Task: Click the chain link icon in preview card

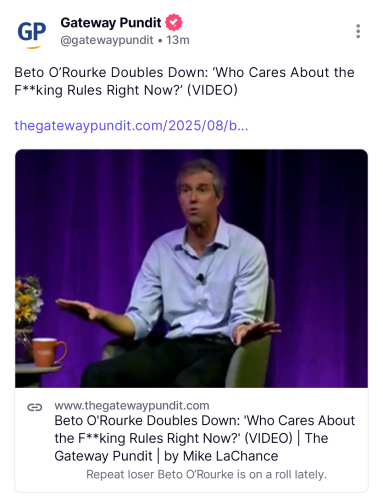Action: tap(35, 407)
